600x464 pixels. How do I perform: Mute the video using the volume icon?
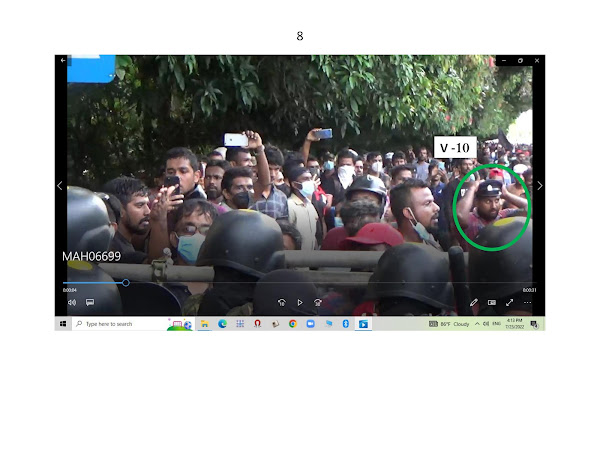(72, 303)
